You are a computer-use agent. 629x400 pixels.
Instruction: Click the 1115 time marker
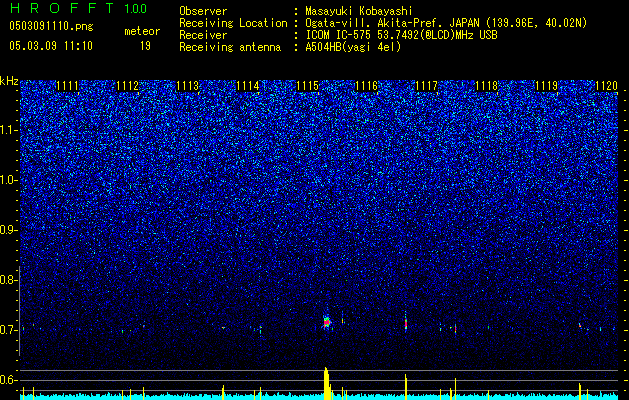pos(307,85)
